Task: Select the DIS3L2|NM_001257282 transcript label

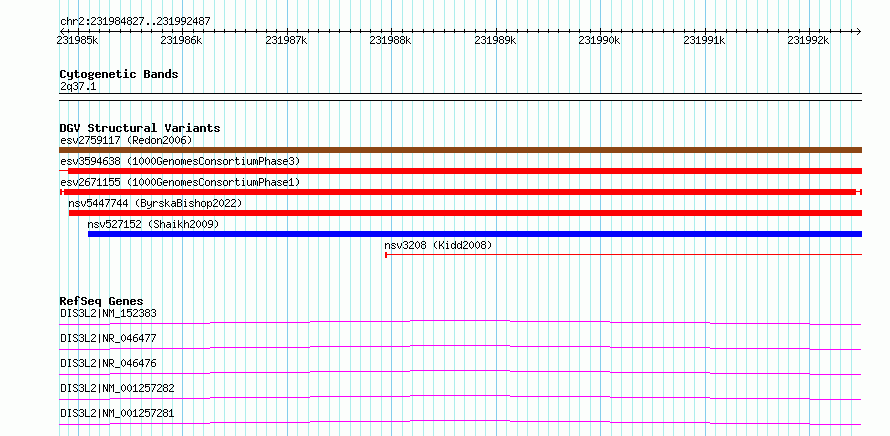Action: (117, 388)
